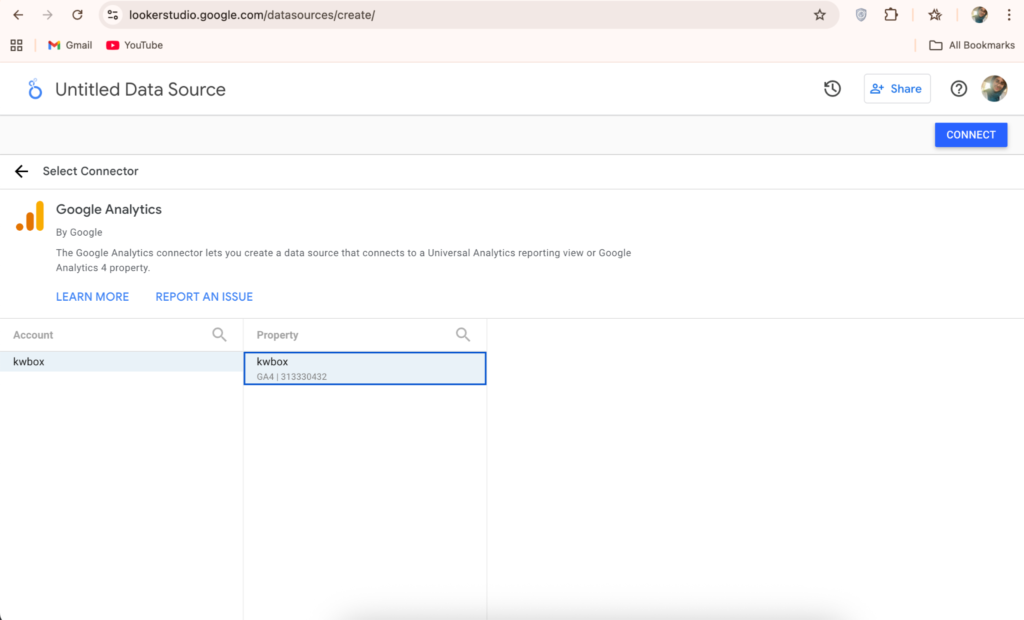Open the Google apps grid shortcut

pyautogui.click(x=16, y=45)
